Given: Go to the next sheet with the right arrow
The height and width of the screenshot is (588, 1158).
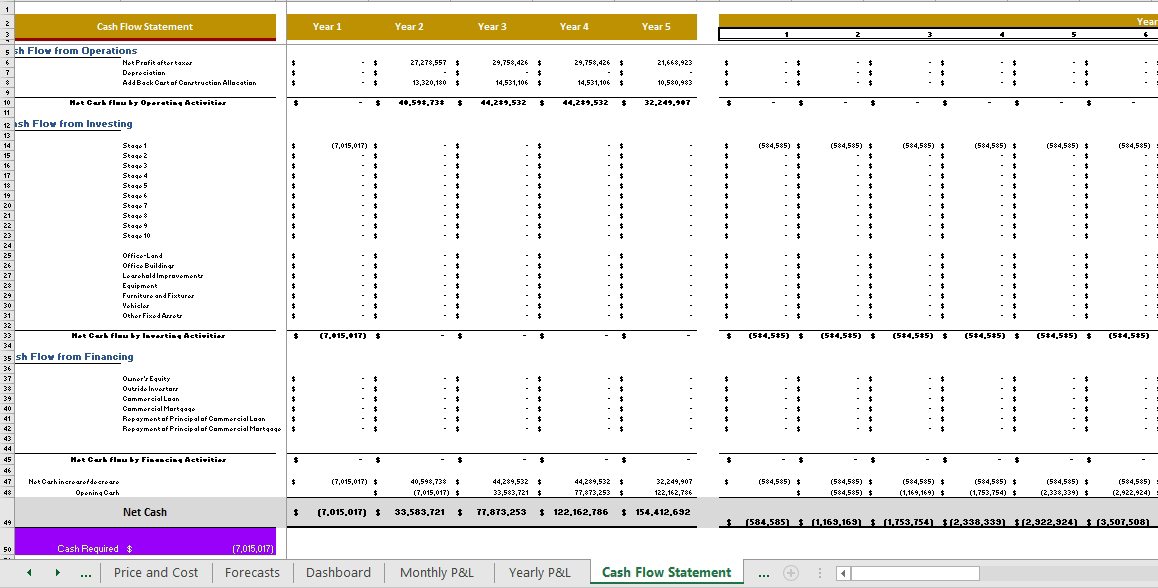Looking at the screenshot, I should [58, 572].
